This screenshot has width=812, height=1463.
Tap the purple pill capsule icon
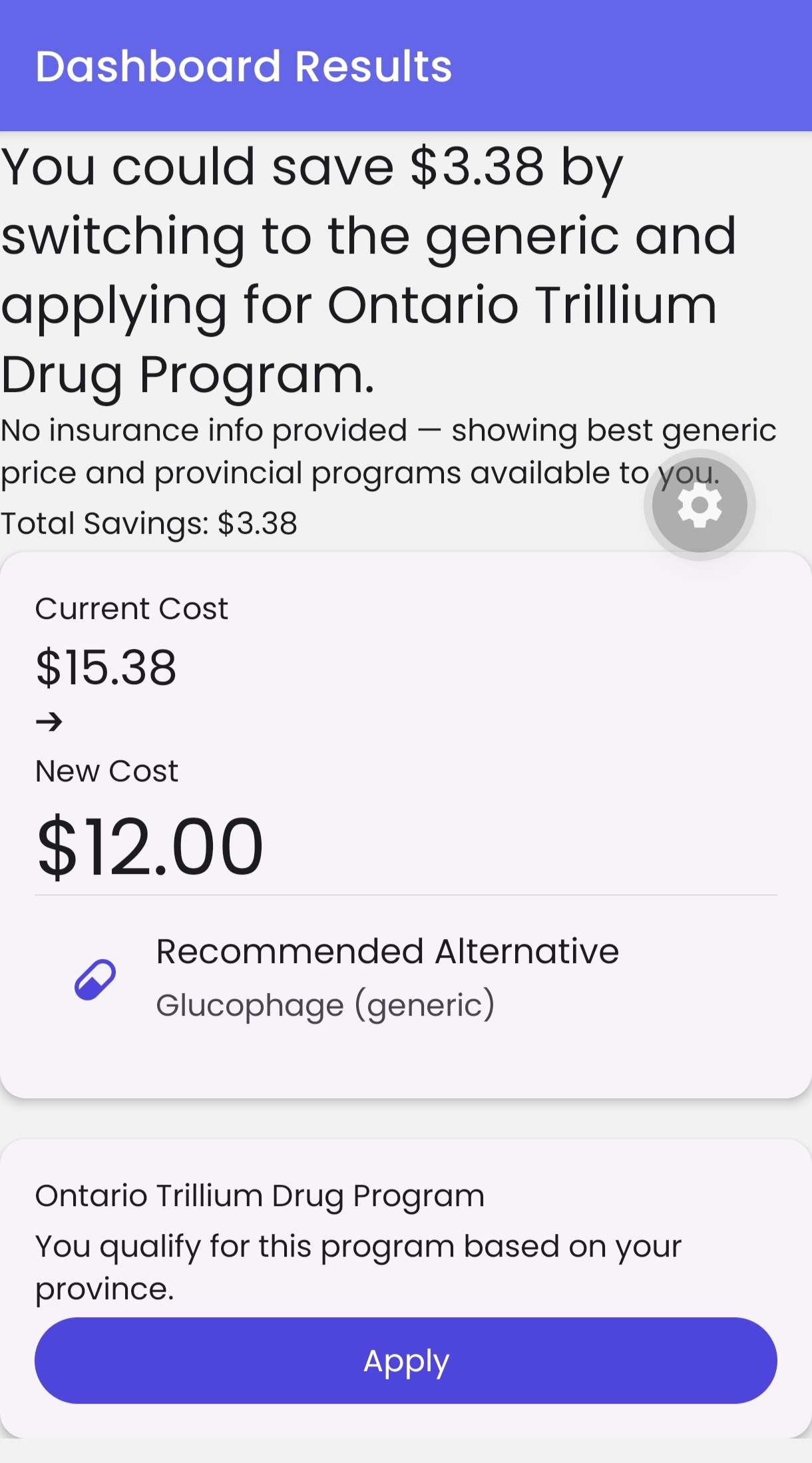95,979
